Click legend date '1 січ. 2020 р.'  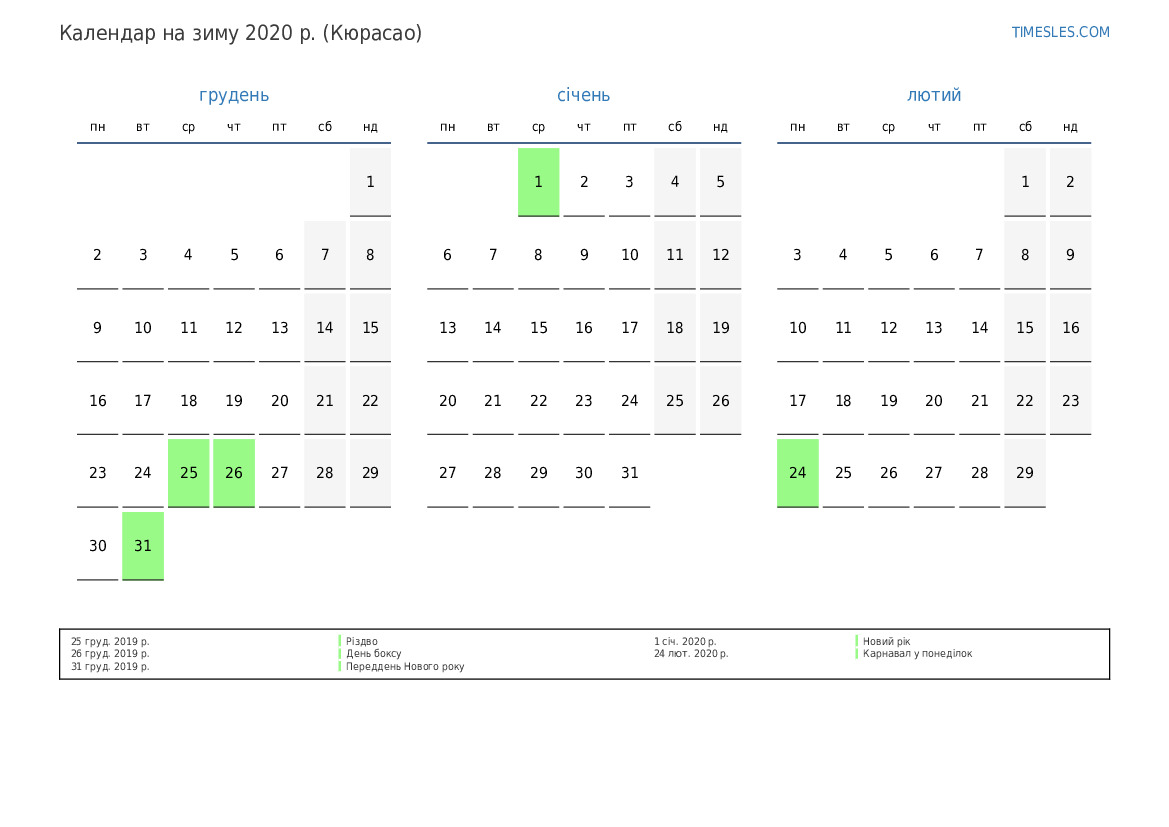[685, 641]
